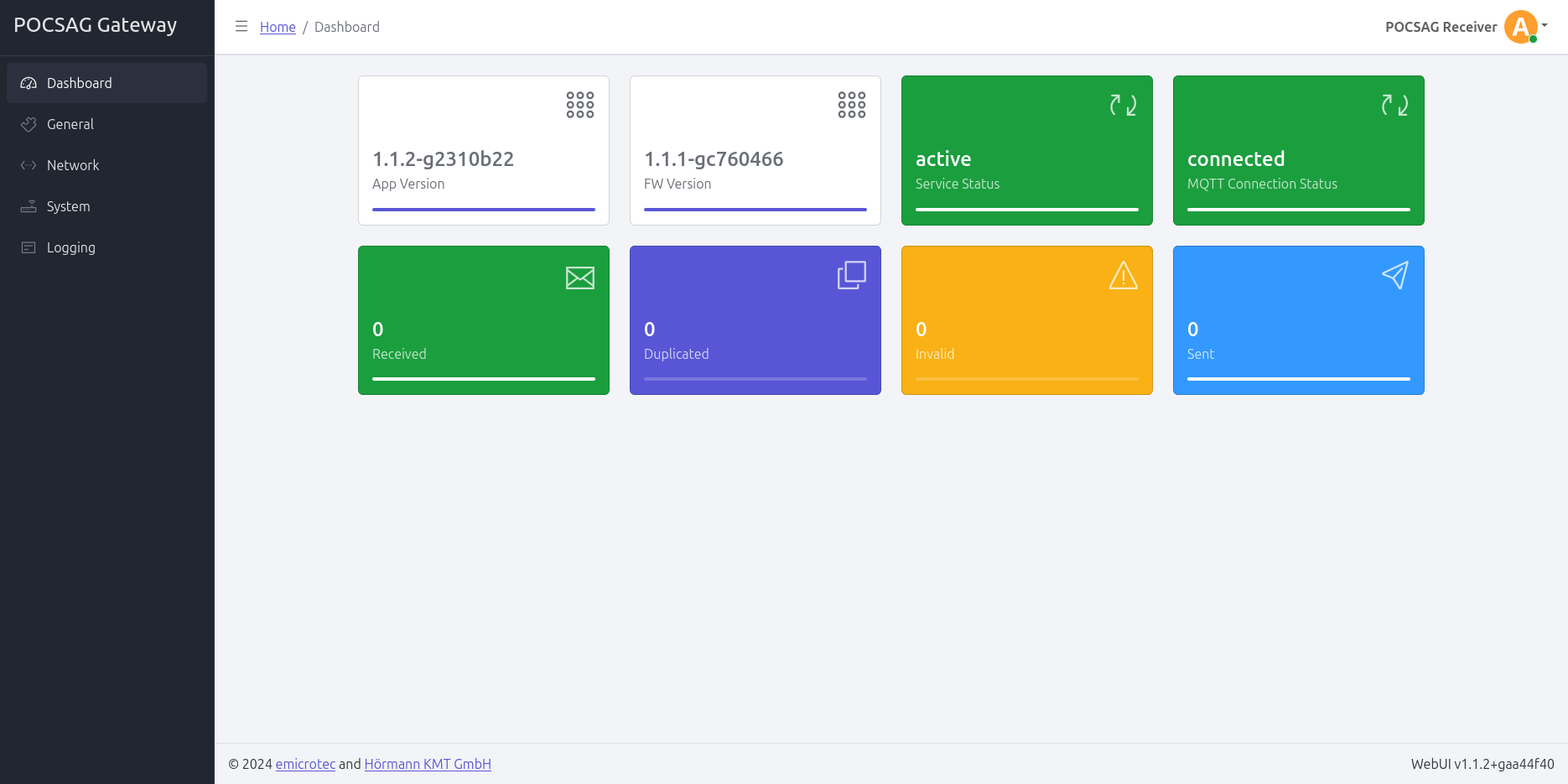The height and width of the screenshot is (784, 1568).
Task: Follow the Home breadcrumb link
Action: (278, 27)
